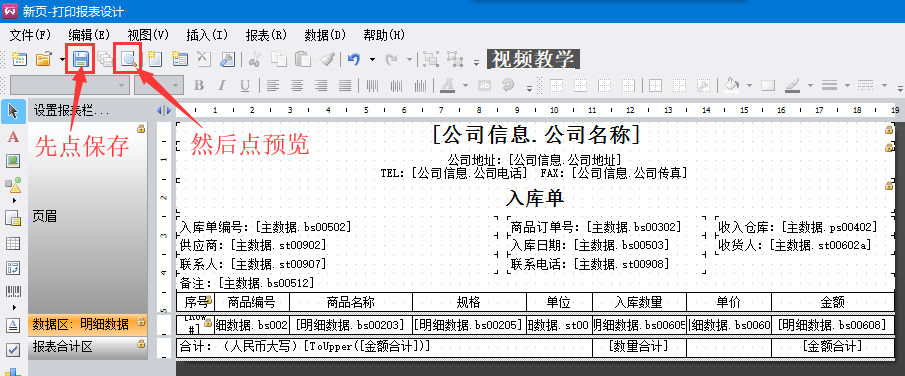This screenshot has width=905, height=376.
Task: Open the fill color bucket dropdown arrow
Action: coord(749,85)
